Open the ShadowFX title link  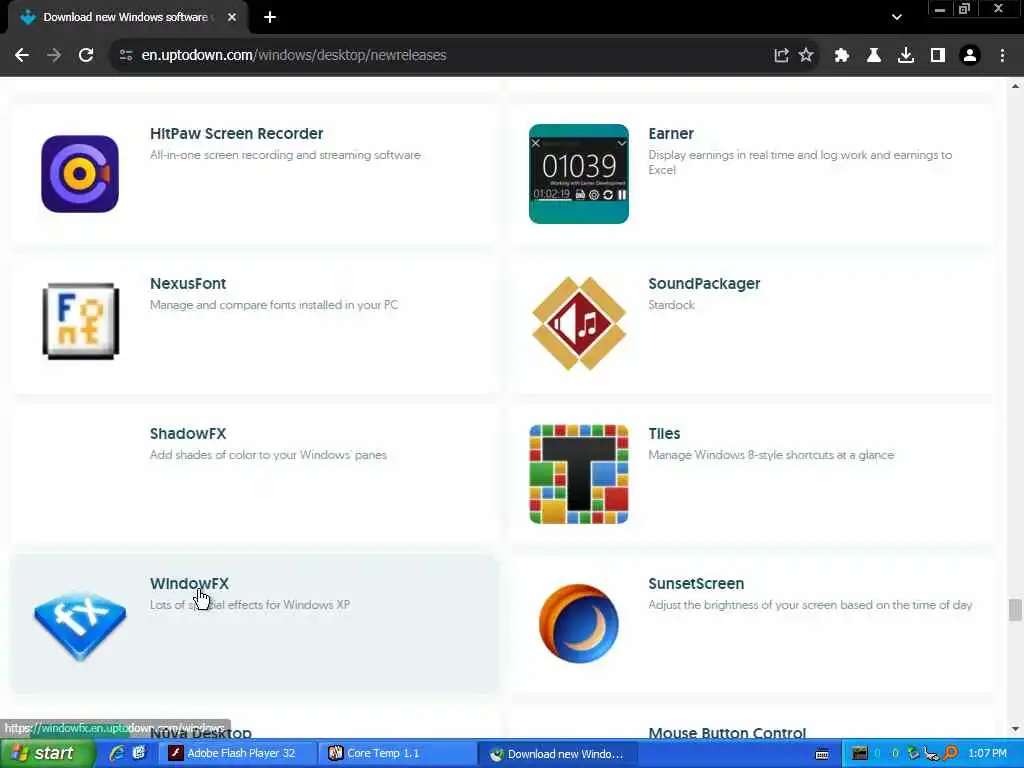coord(188,434)
